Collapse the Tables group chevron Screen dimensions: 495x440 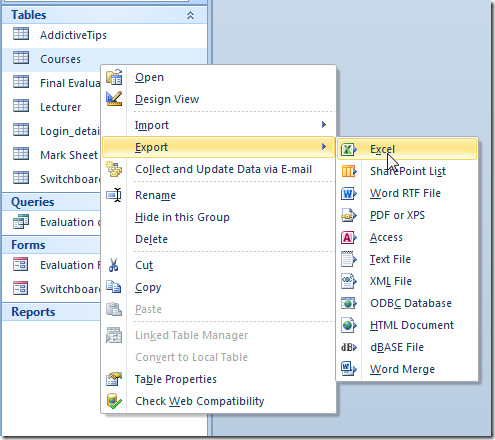coord(190,15)
